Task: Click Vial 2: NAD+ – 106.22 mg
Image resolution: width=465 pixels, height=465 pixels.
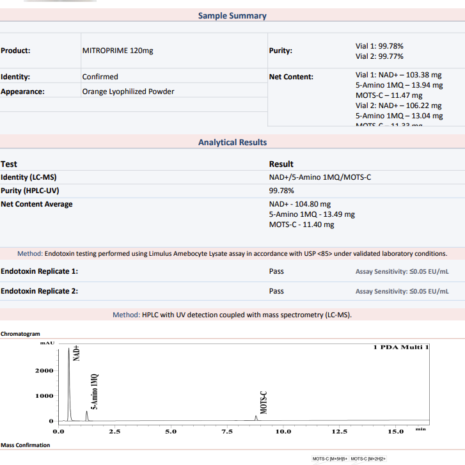Action: click(398, 106)
